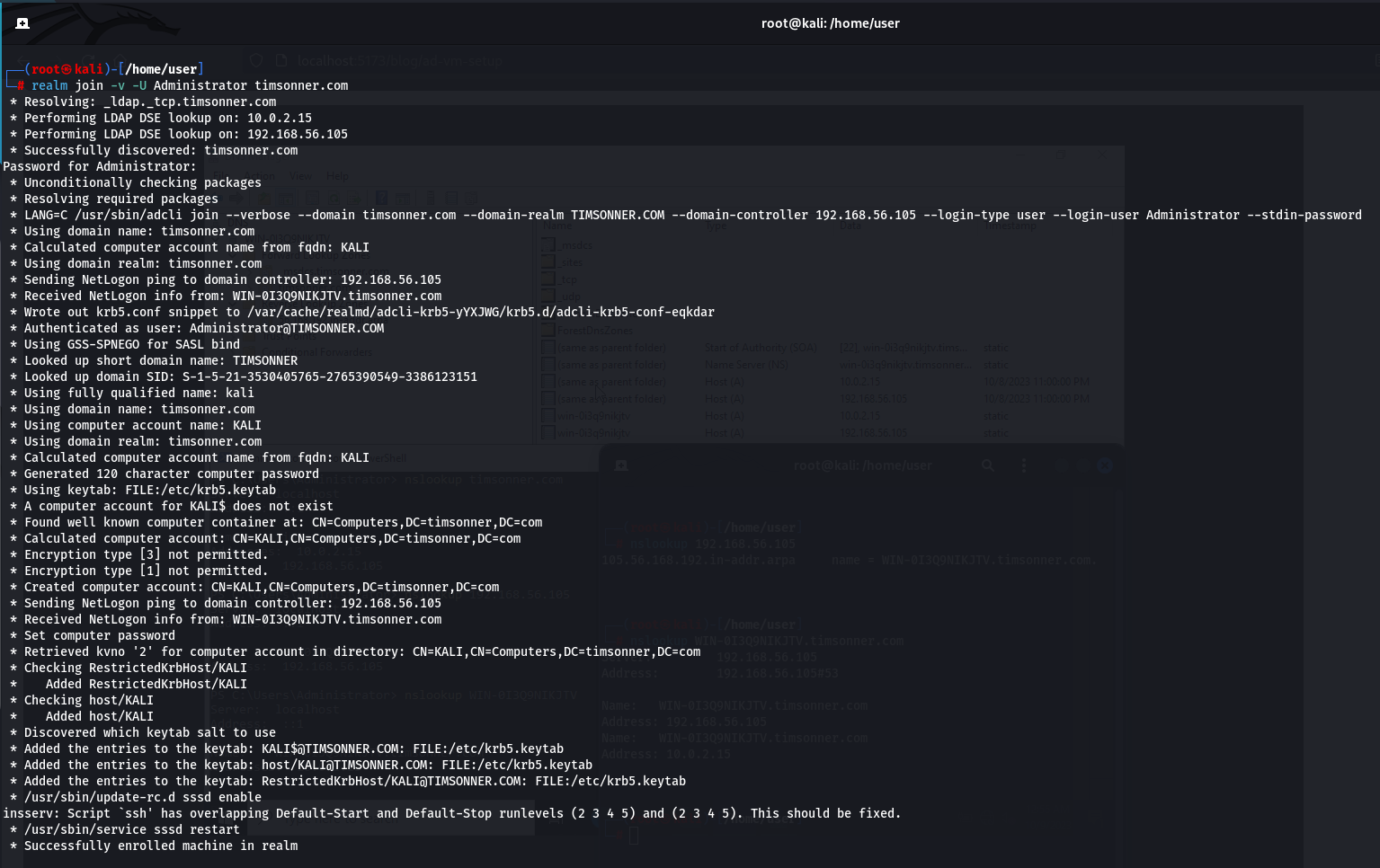Click the 'LDAP DSE lookup on: 10.0.2.15' line
This screenshot has width=1380, height=868.
point(161,118)
